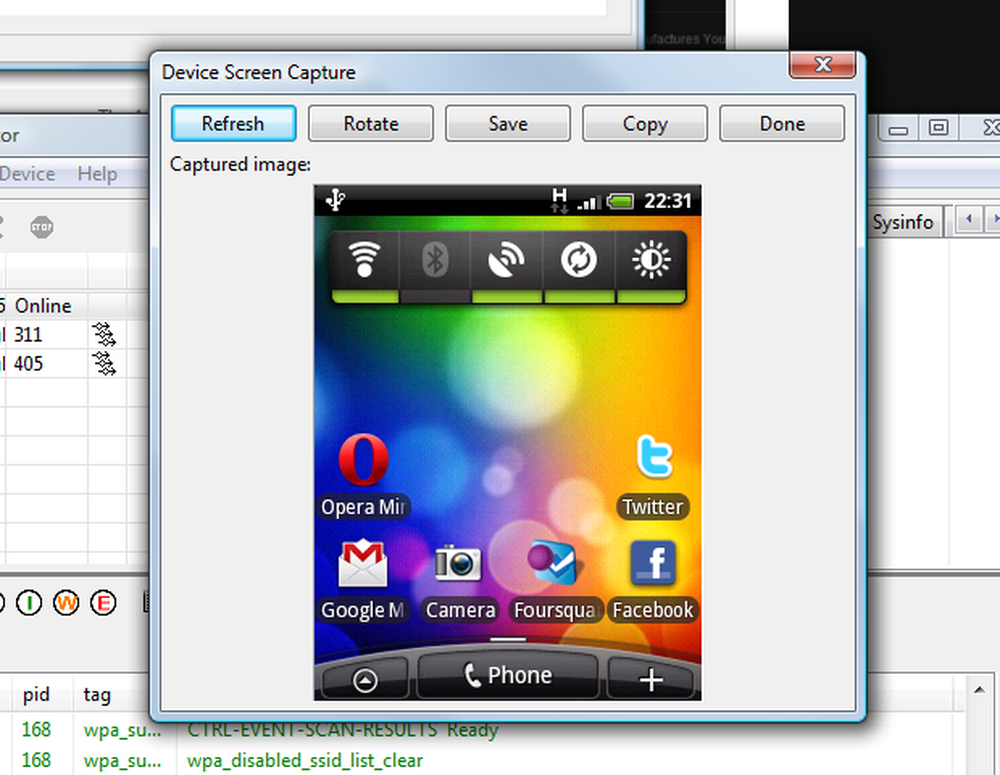Filter log by Warning level icon

point(66,602)
